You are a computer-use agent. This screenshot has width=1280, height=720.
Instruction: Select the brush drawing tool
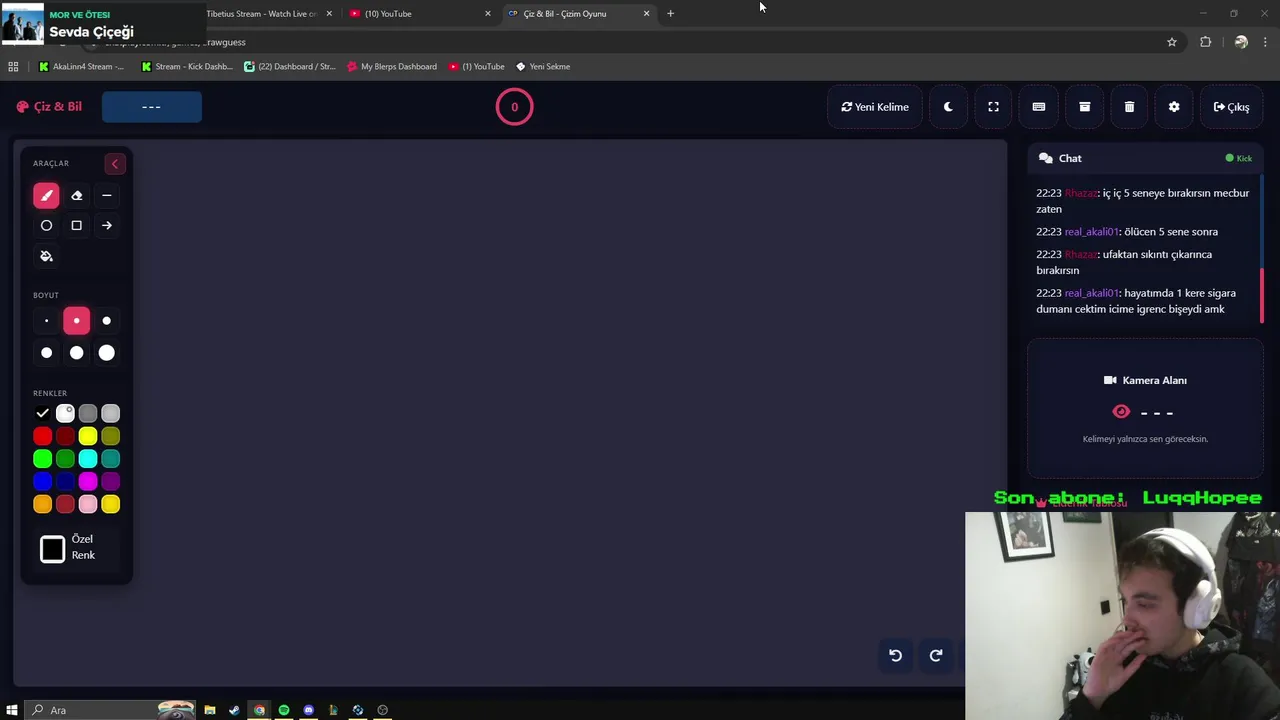(46, 196)
